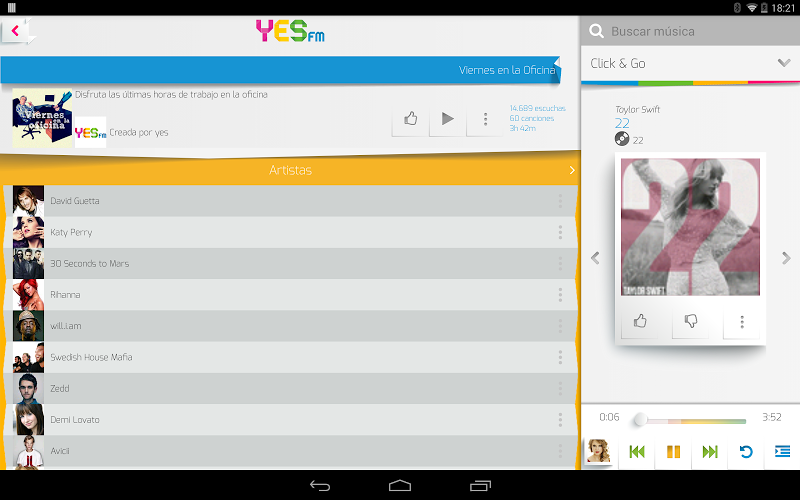This screenshot has height=500, width=800.
Task: Select will.i.am artist row
Action: 290,326
